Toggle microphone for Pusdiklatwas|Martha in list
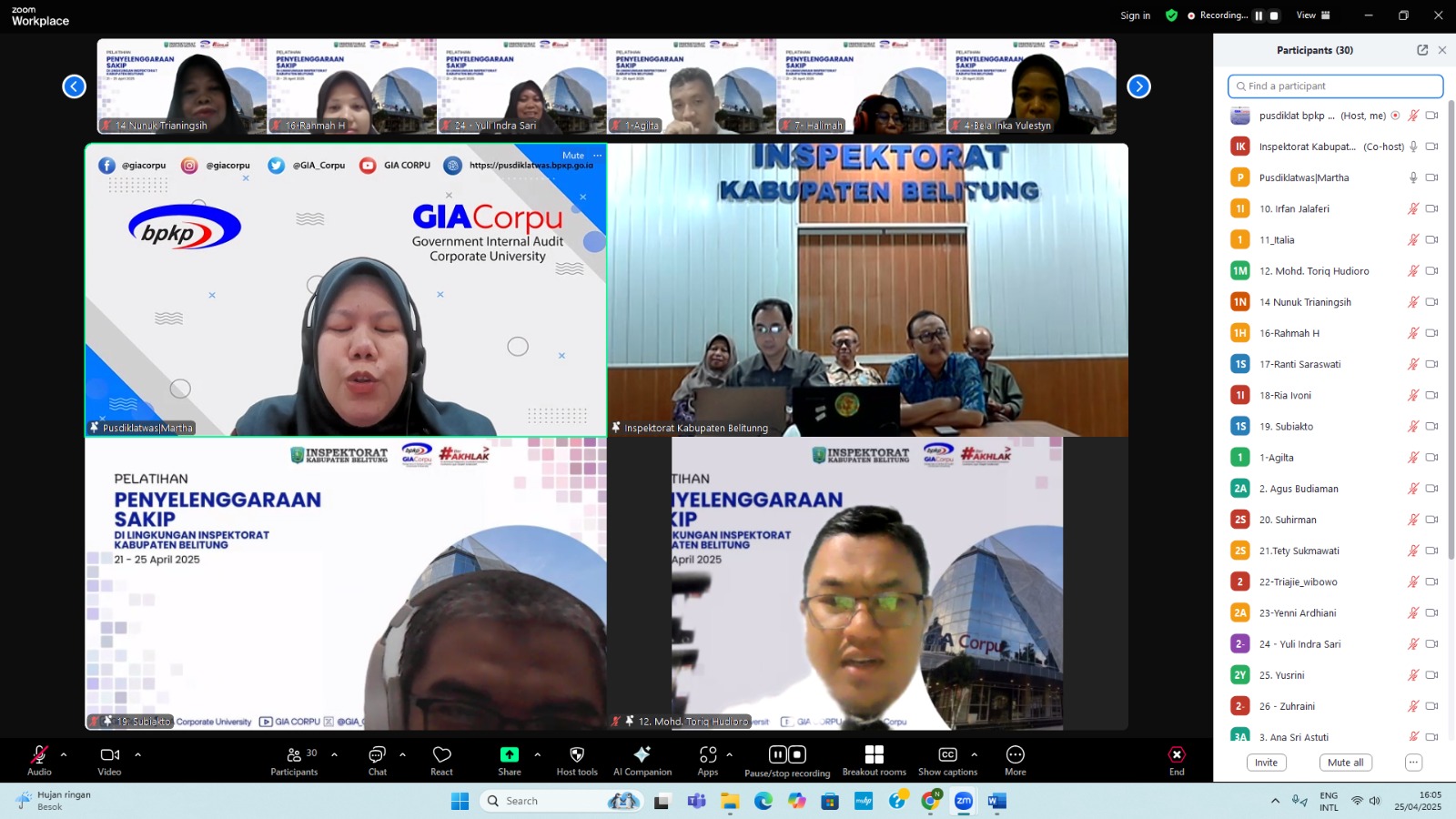Viewport: 1456px width, 819px height. (1413, 177)
